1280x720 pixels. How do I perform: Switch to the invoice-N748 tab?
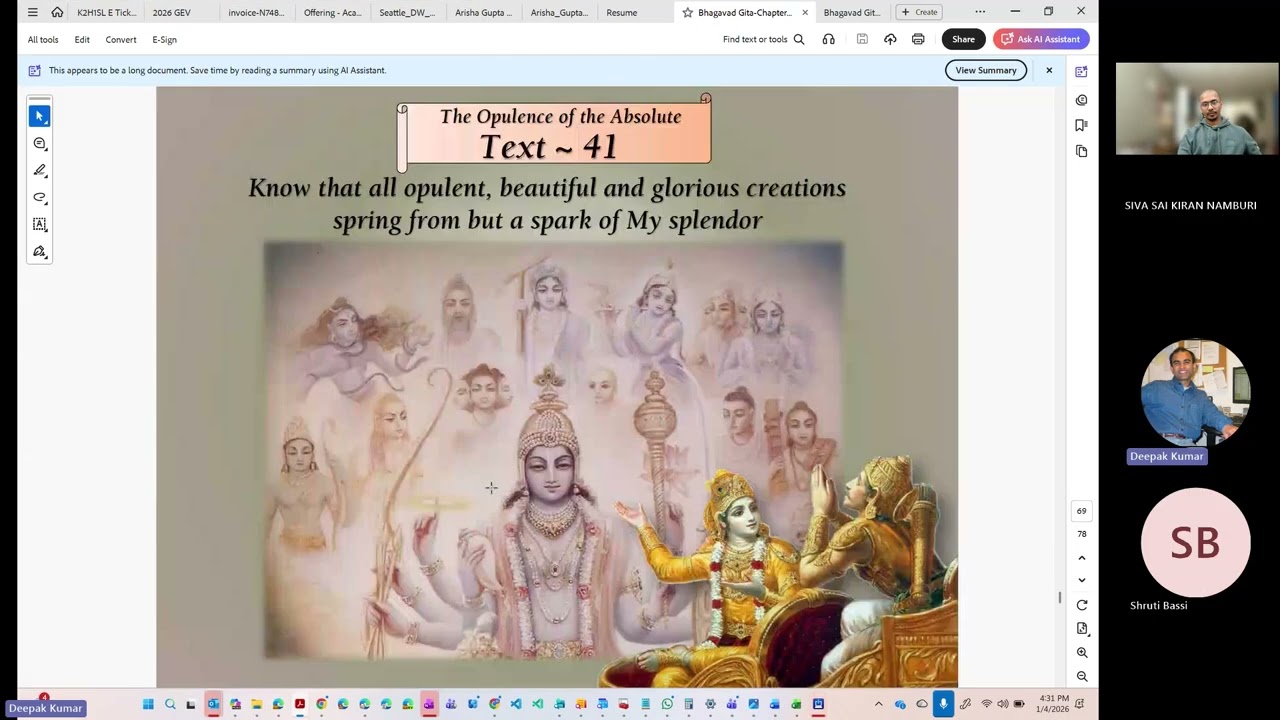click(256, 12)
